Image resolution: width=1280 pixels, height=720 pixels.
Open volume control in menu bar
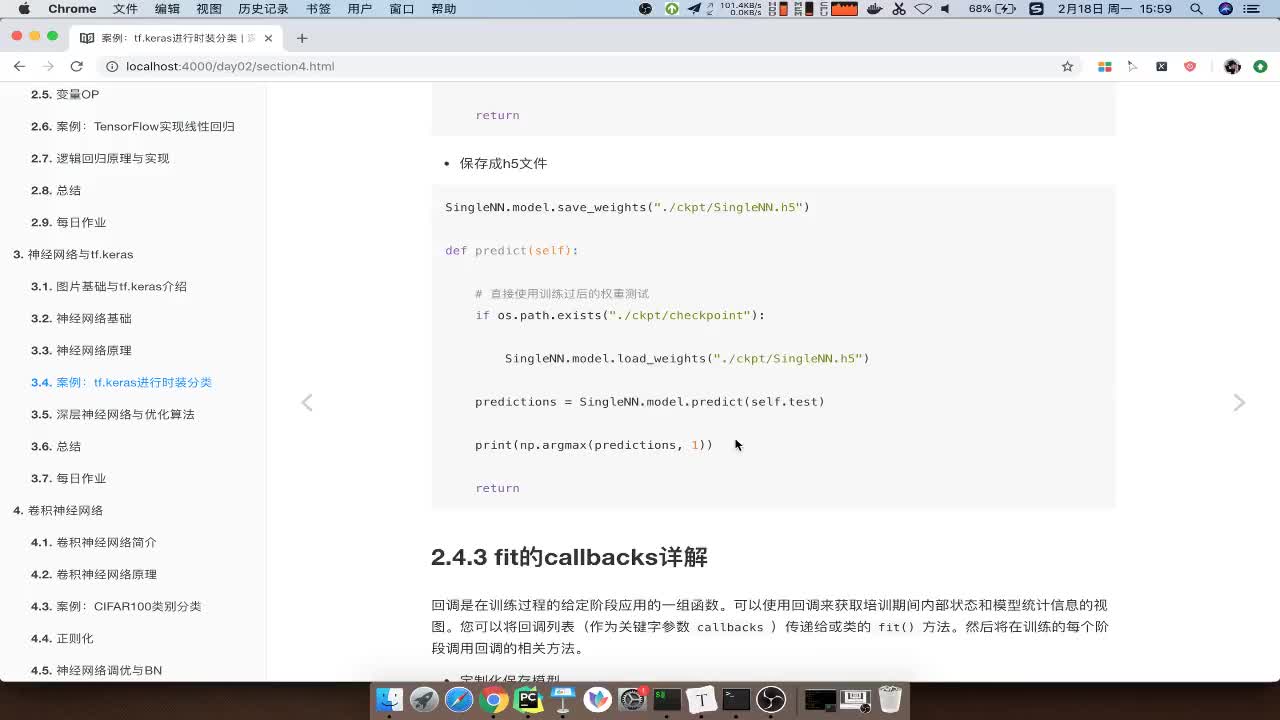point(945,9)
